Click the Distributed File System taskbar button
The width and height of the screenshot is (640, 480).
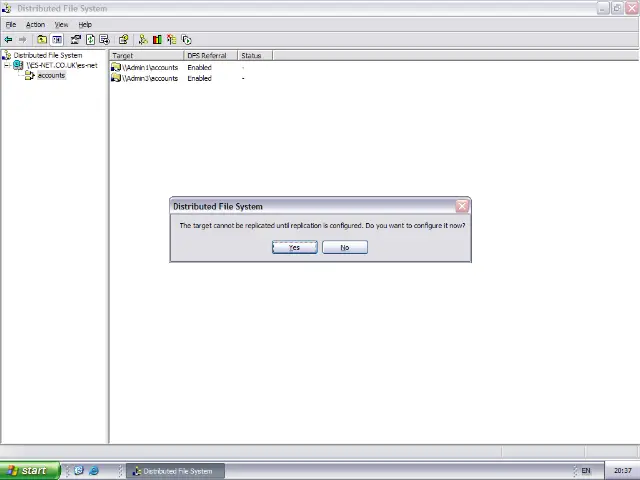point(175,471)
